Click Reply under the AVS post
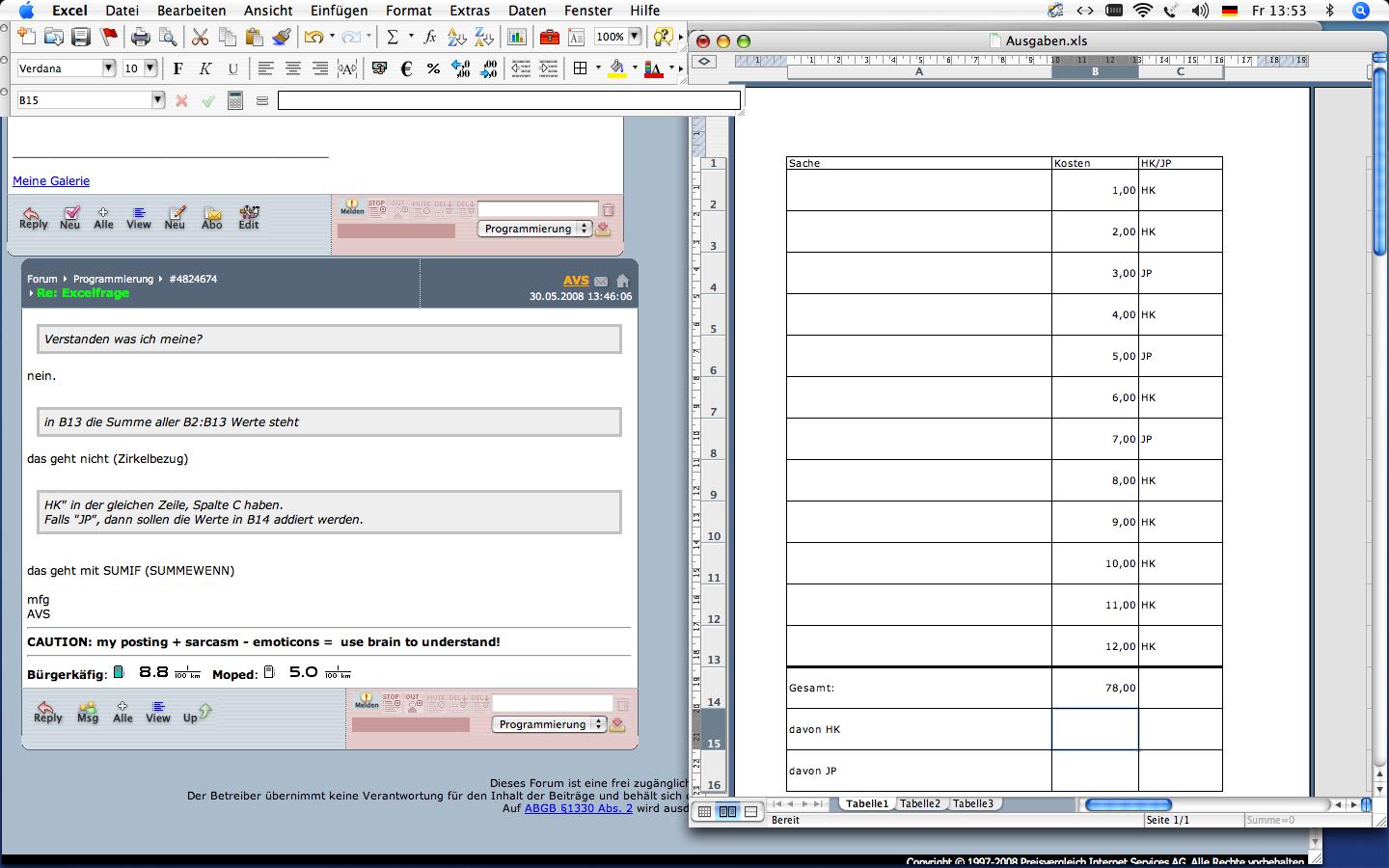The width and height of the screenshot is (1389, 868). 48,712
